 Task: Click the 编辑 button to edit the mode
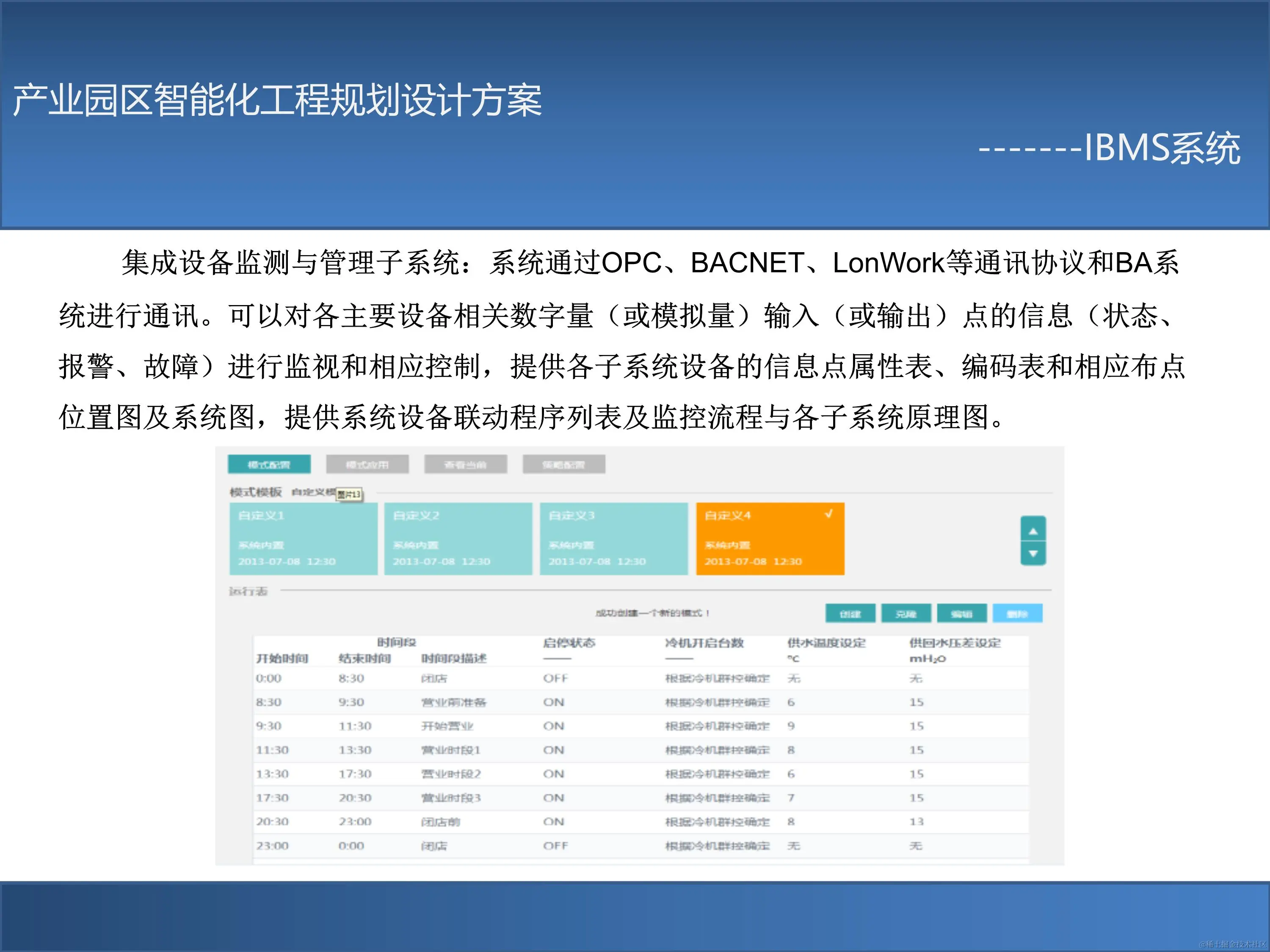(x=962, y=614)
